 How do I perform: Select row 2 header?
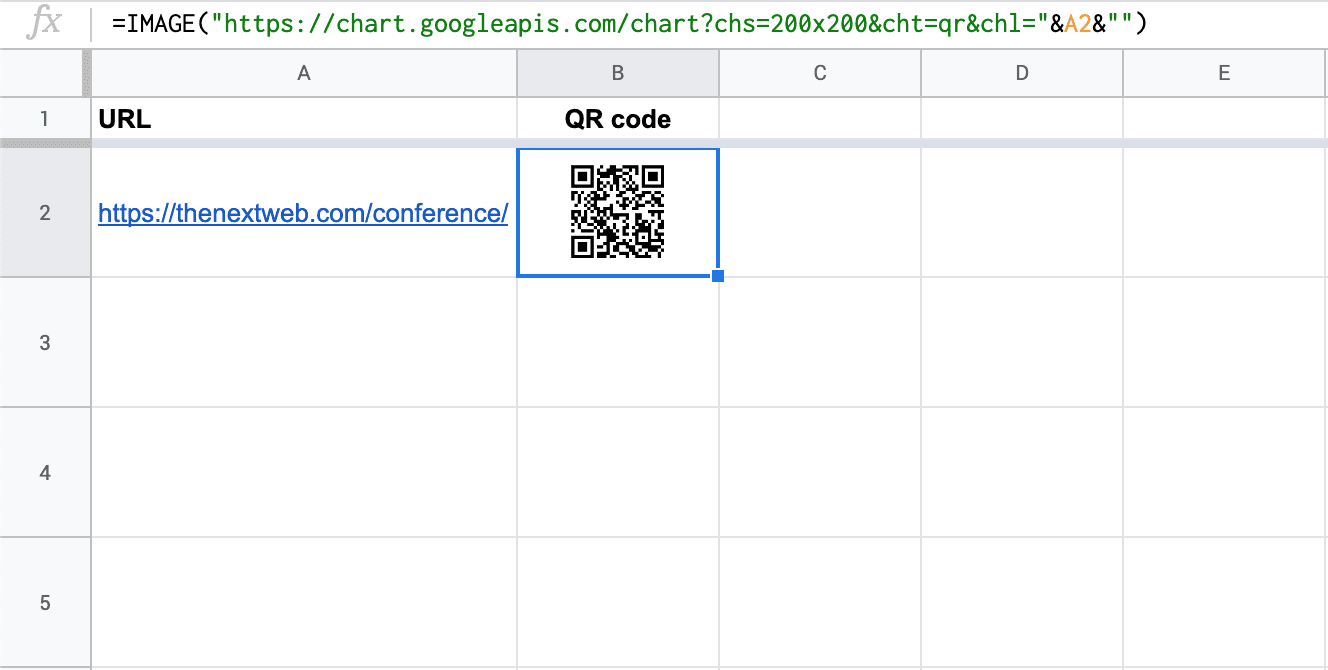point(45,213)
